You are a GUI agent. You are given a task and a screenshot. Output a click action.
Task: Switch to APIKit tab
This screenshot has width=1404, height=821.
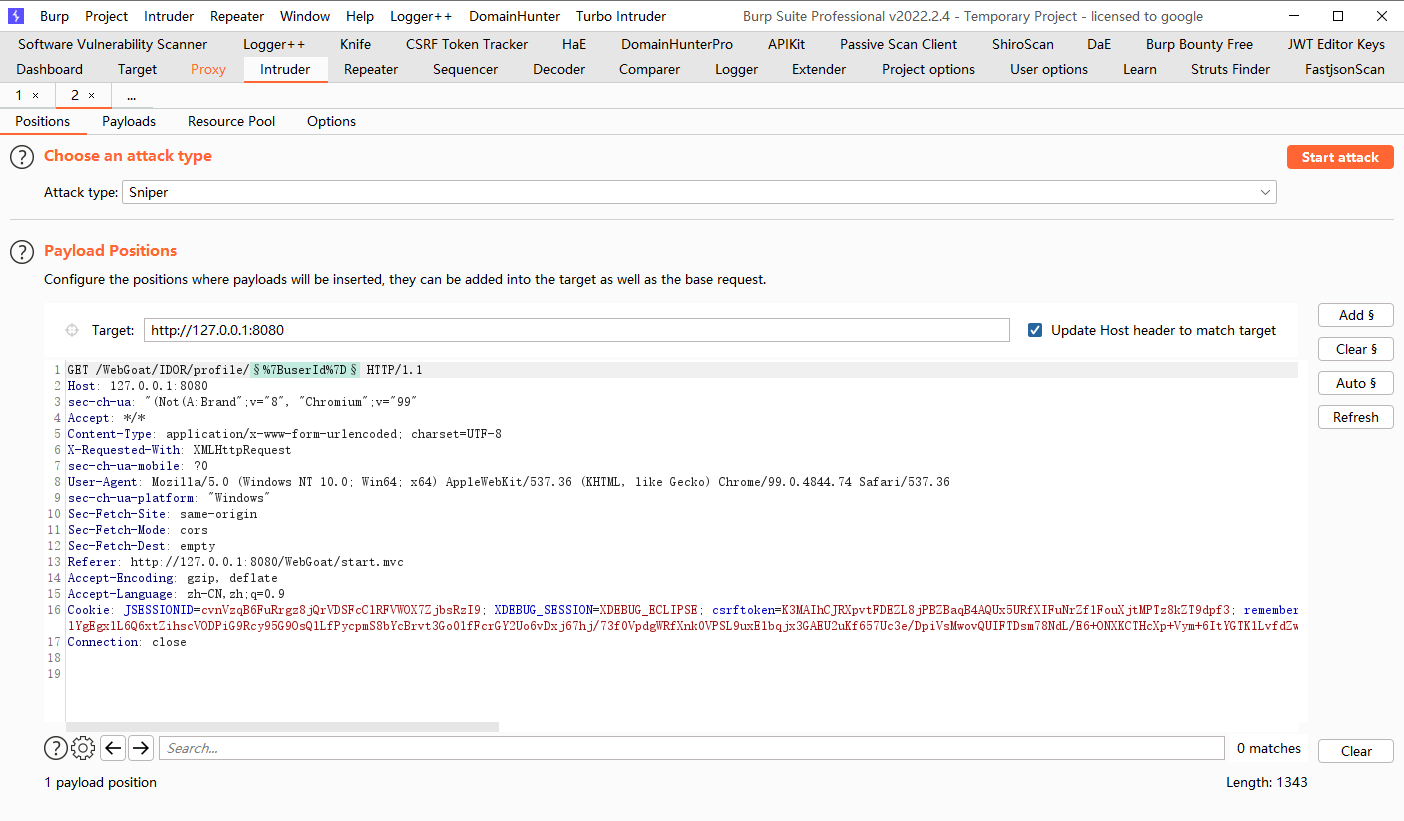tap(786, 44)
